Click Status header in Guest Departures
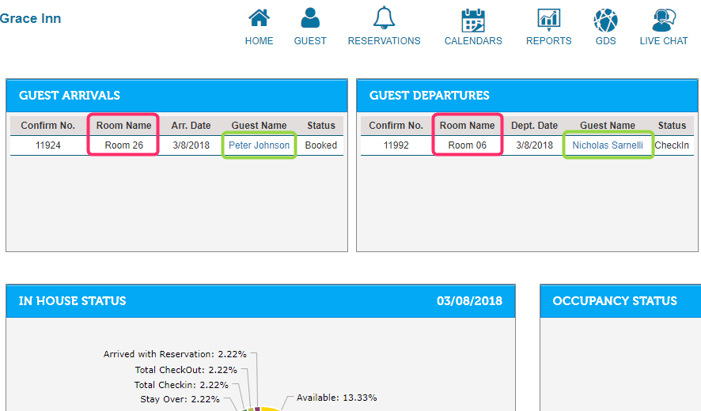The width and height of the screenshot is (701, 411). (671, 126)
